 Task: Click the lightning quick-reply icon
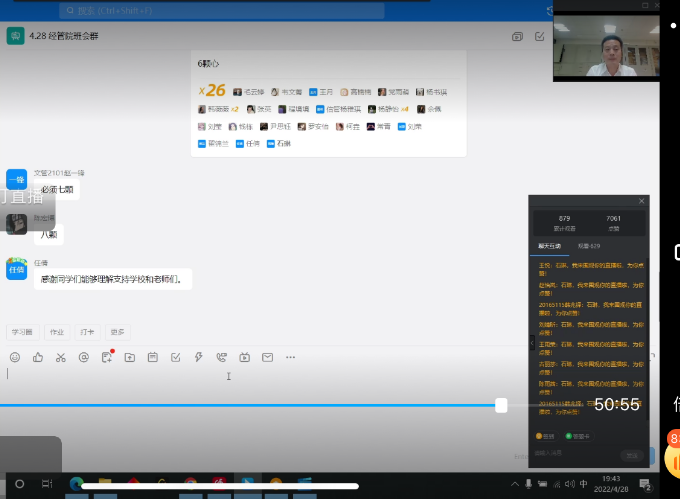coord(199,357)
